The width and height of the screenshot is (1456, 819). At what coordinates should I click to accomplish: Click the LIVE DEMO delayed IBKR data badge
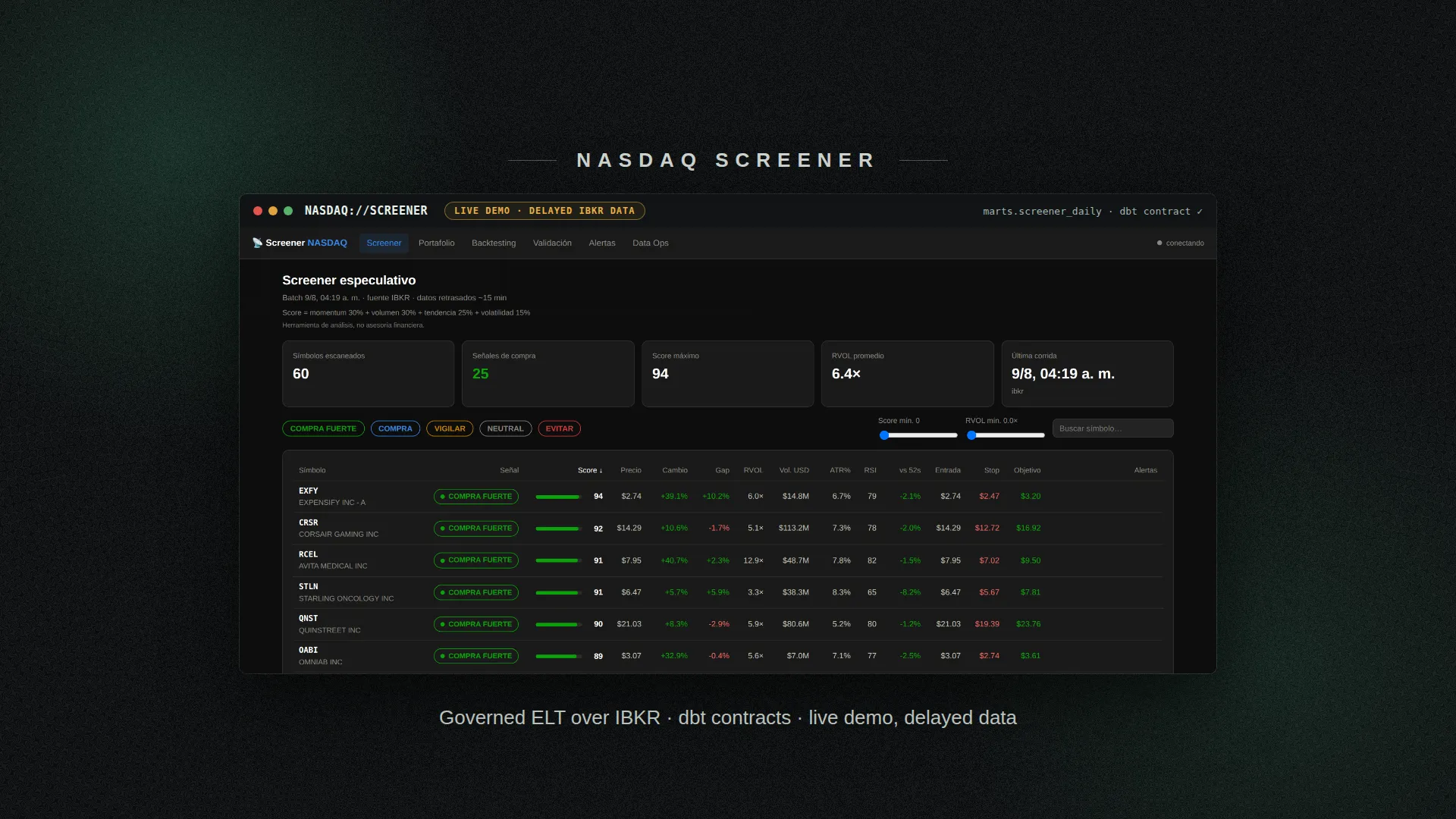click(544, 211)
